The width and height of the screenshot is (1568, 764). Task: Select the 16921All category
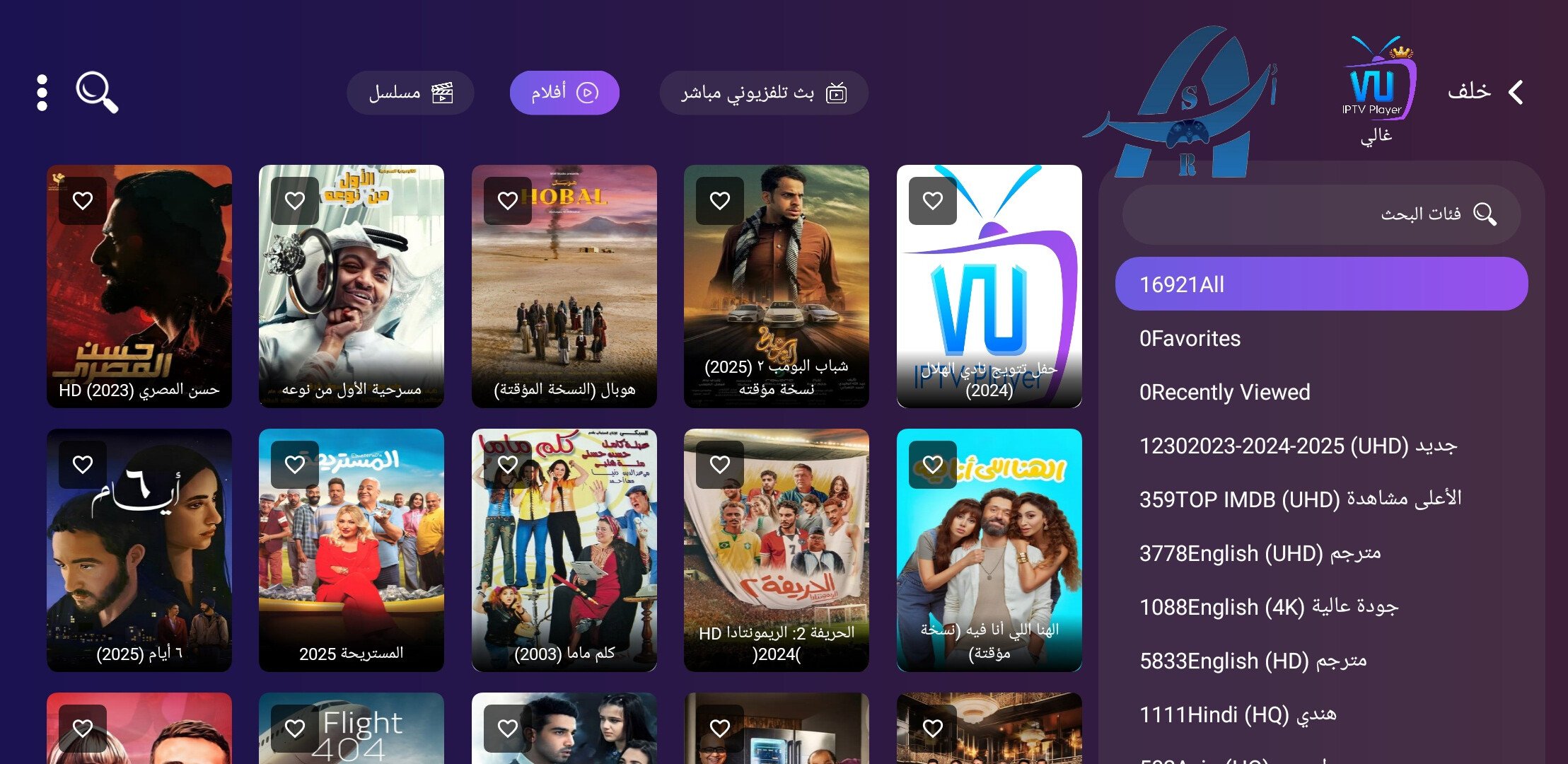[1321, 284]
